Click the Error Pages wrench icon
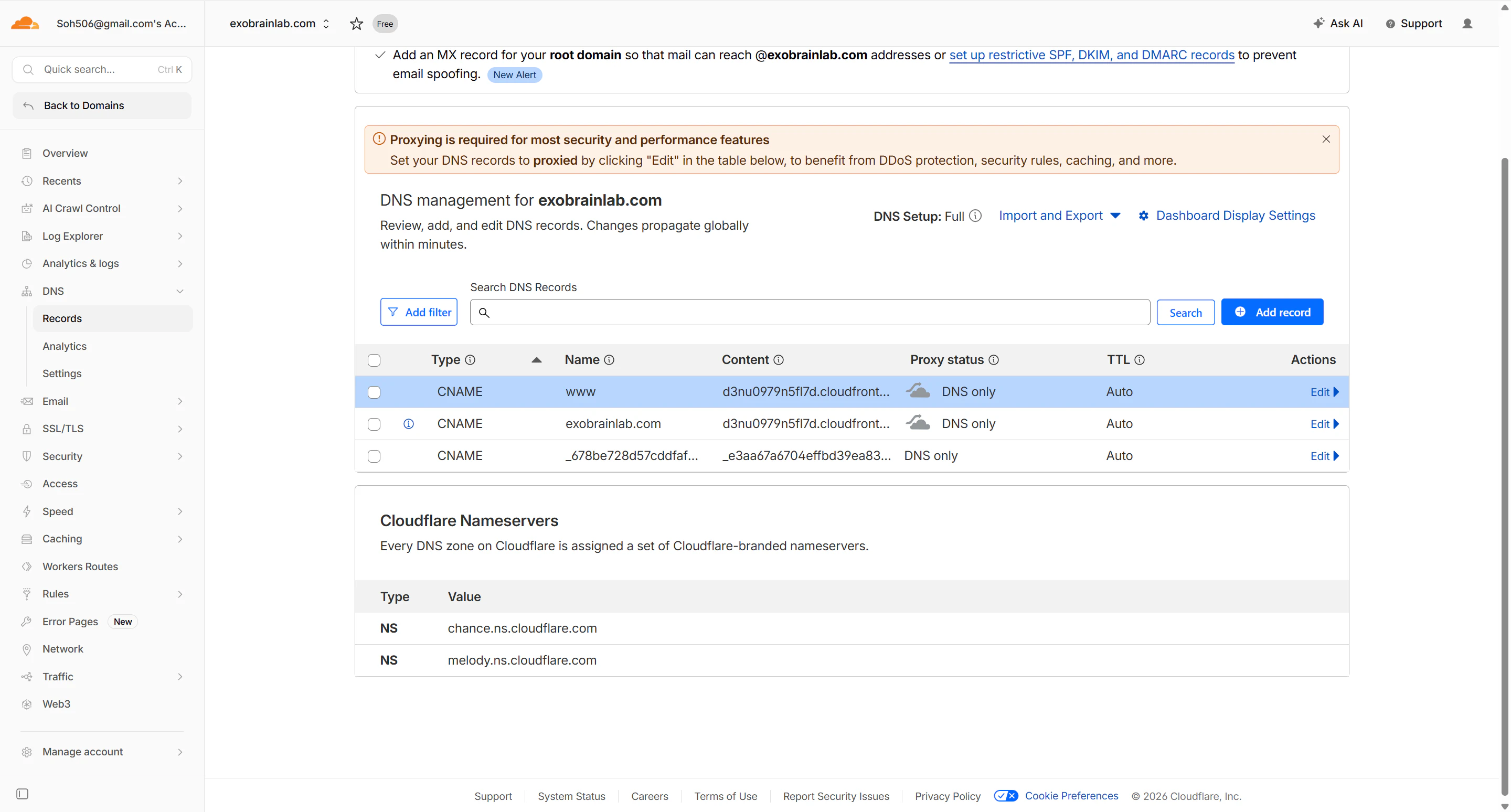The width and height of the screenshot is (1511, 812). click(x=26, y=622)
